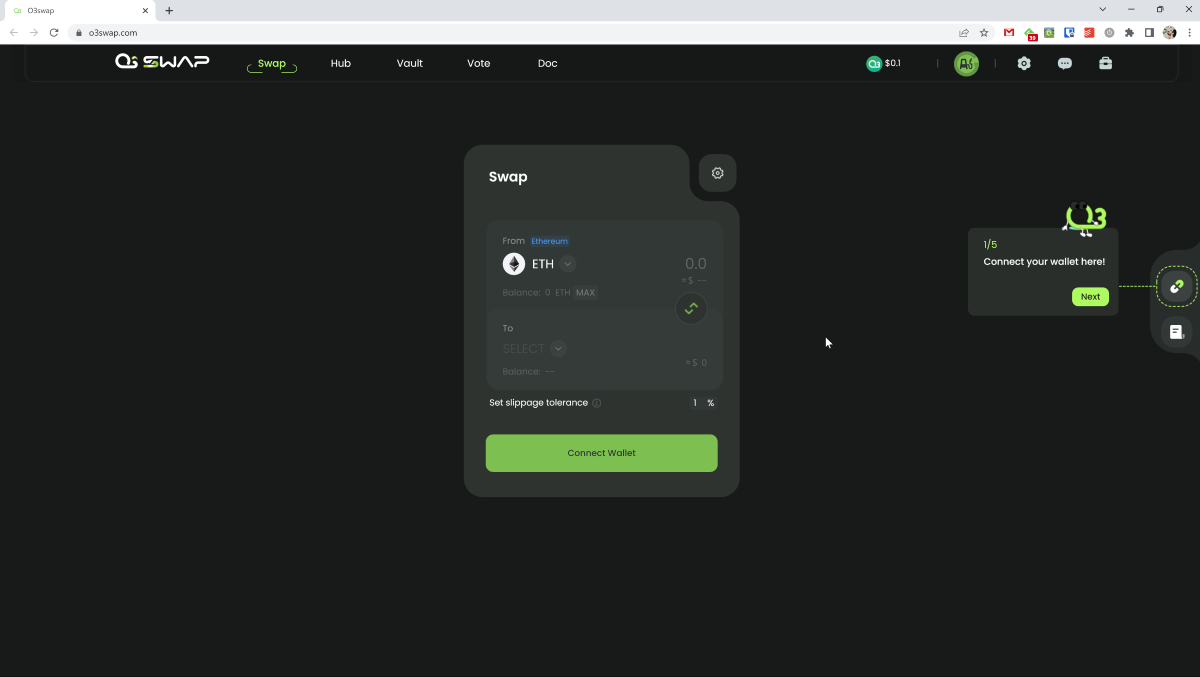The height and width of the screenshot is (677, 1200).
Task: Open new browser tab with plus button
Action: coord(169,10)
